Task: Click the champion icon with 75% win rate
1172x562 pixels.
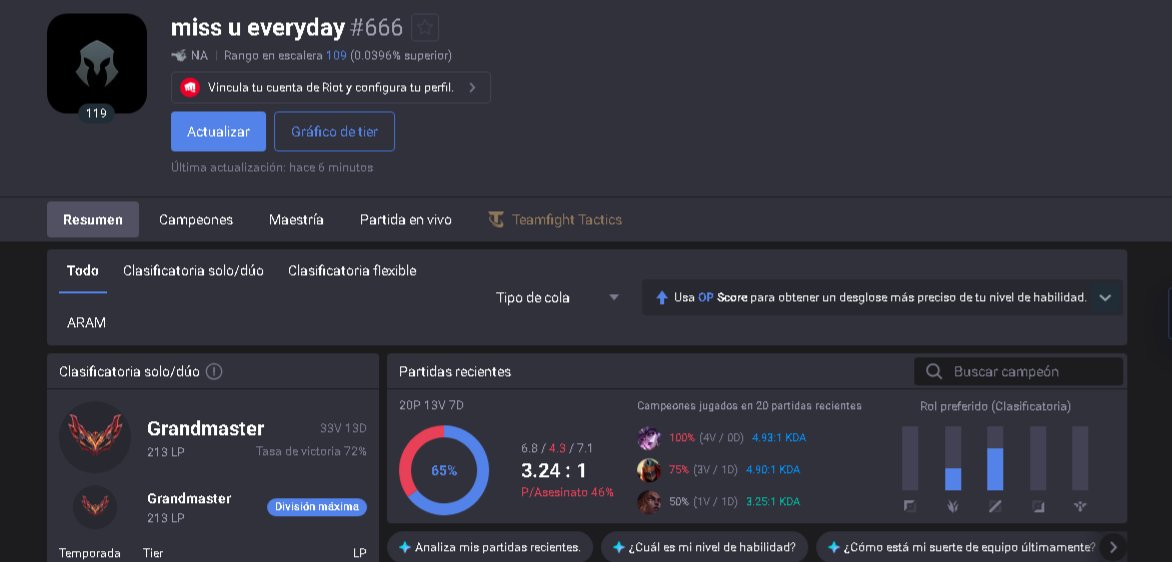Action: coord(649,470)
